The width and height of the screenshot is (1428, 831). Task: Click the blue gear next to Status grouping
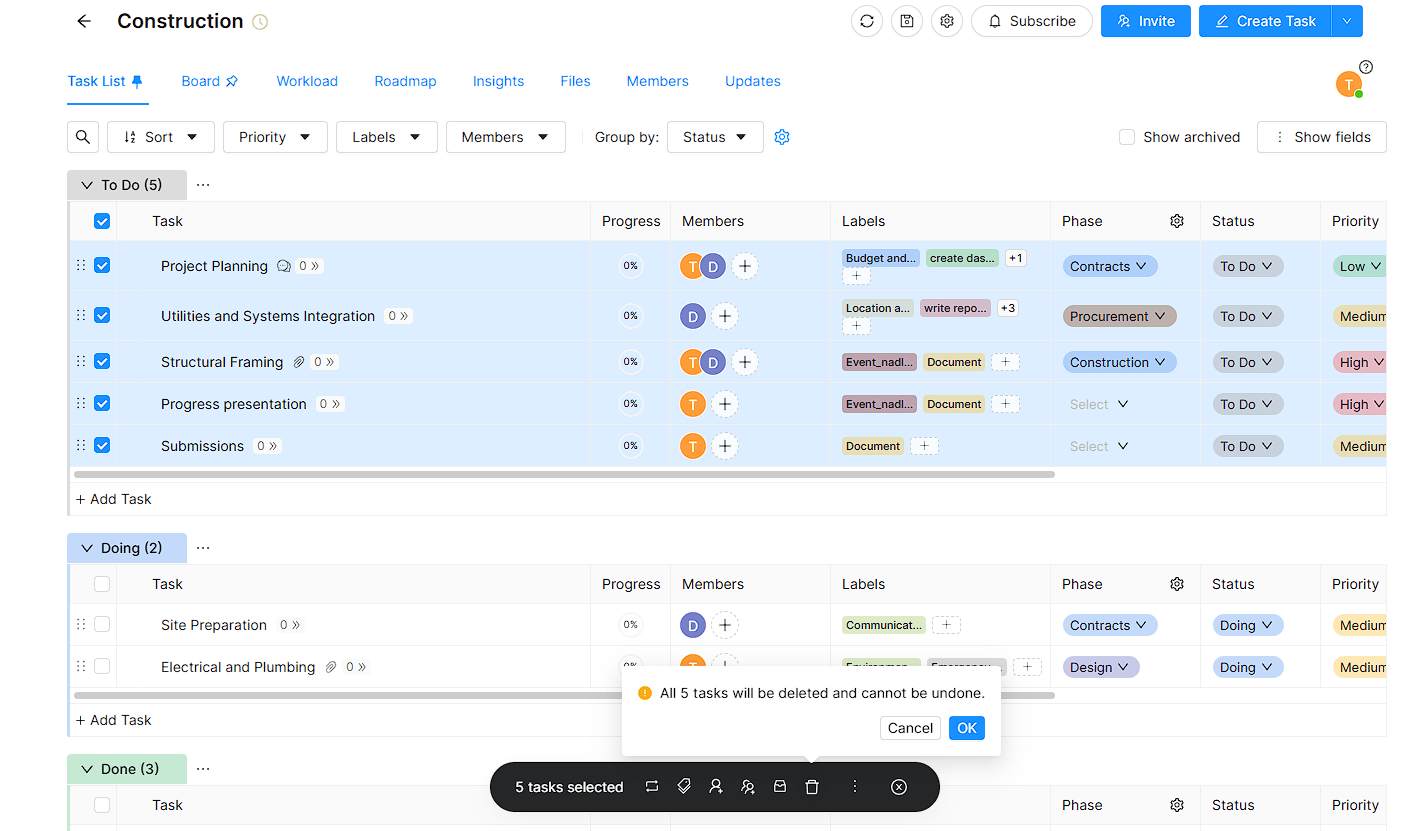[782, 137]
